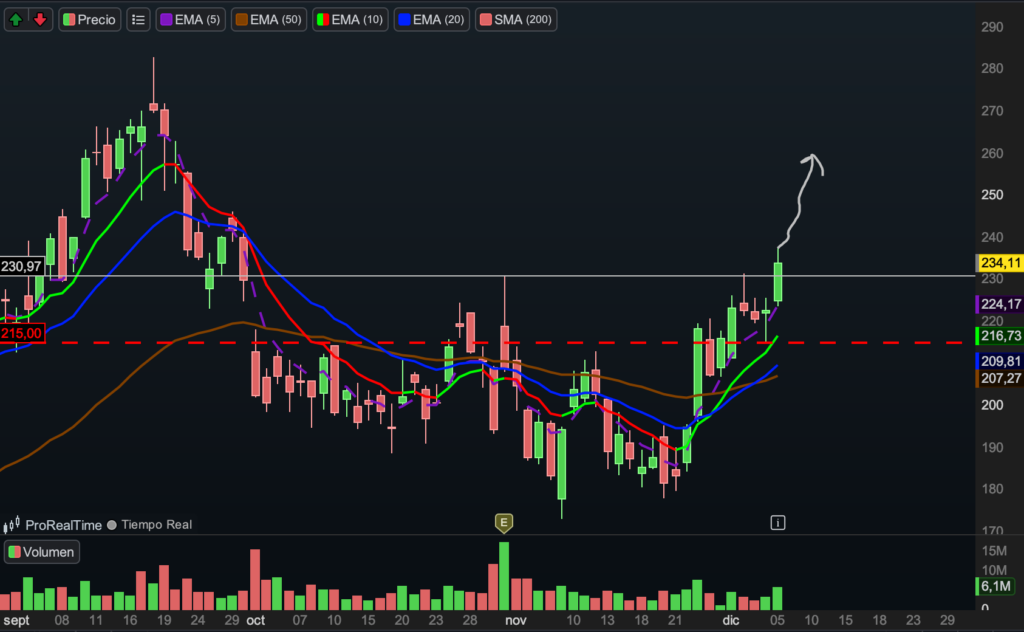The image size is (1024, 632).
Task: Click the ProRealTime candlestick logo icon
Action: (13, 525)
